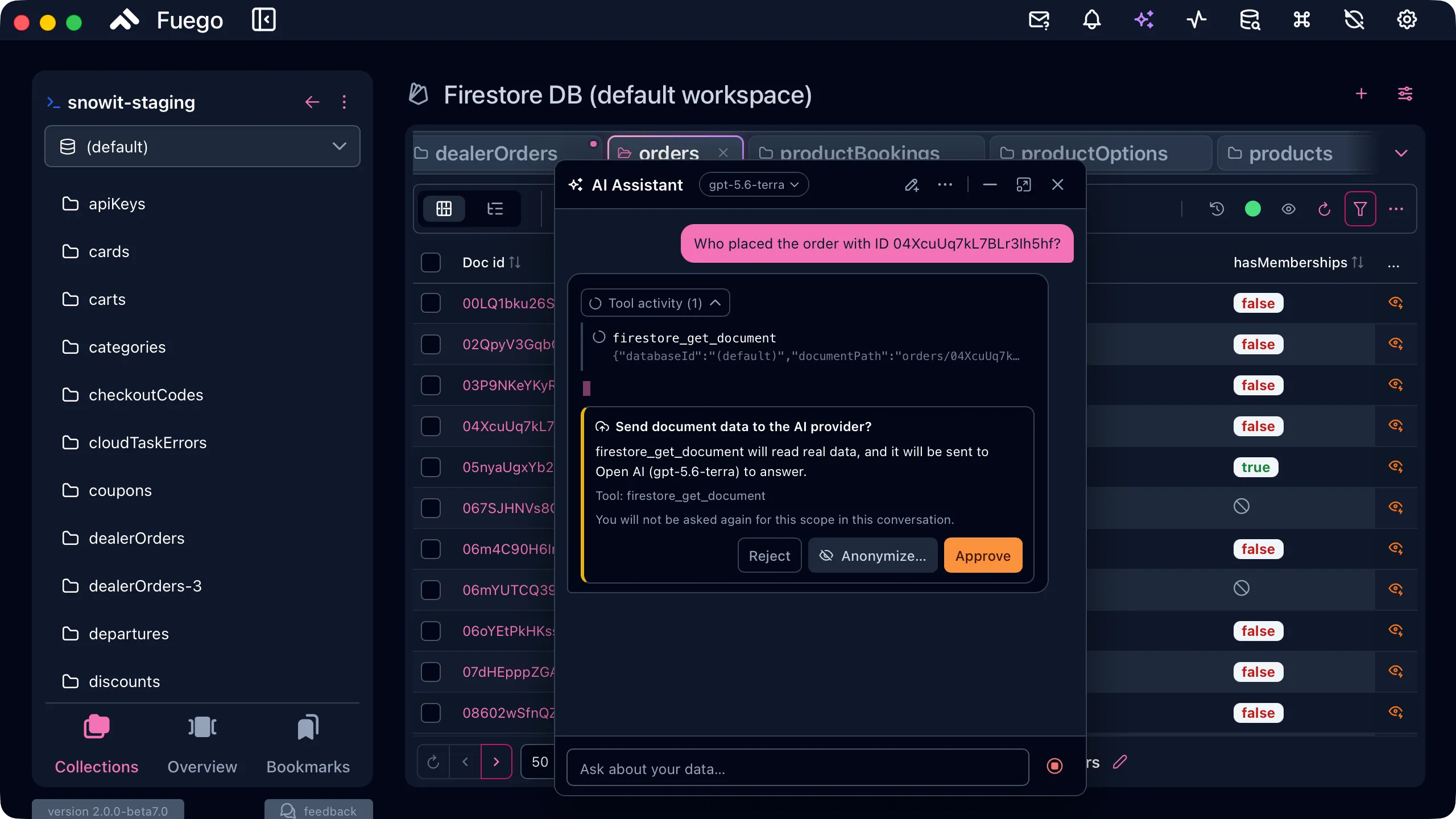Check the row 02QpyV3Gqb checkbox
Image resolution: width=1456 pixels, height=819 pixels.
tap(431, 344)
